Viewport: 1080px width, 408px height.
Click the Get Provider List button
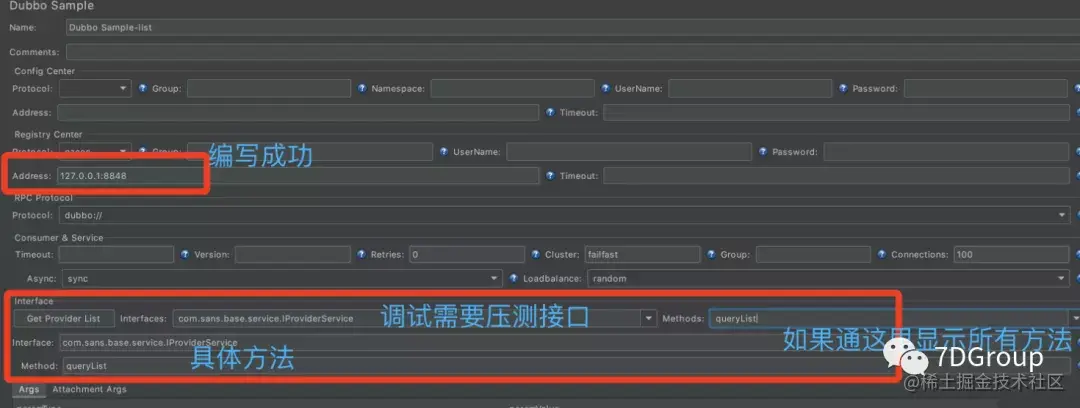coord(63,318)
